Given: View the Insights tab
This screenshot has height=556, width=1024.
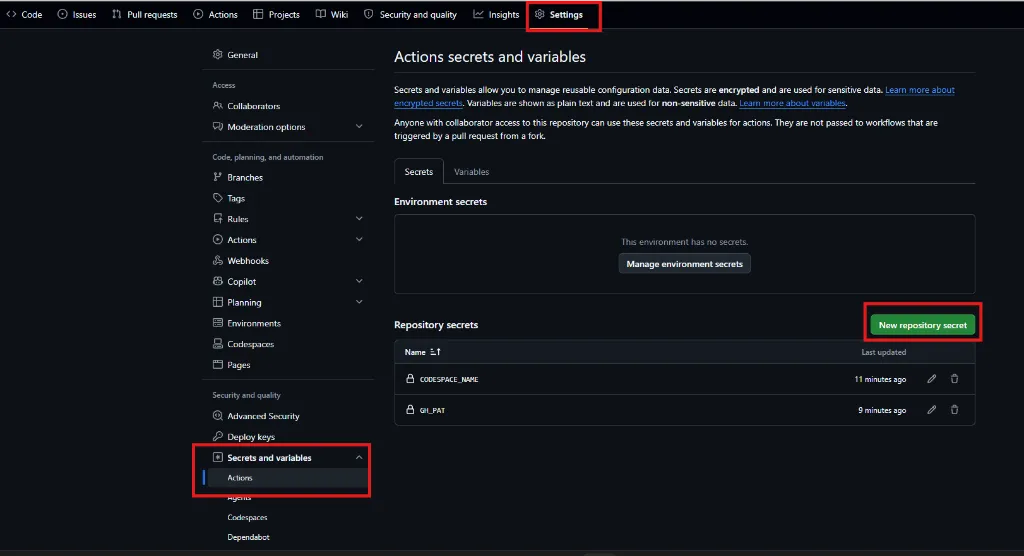Looking at the screenshot, I should (x=496, y=14).
